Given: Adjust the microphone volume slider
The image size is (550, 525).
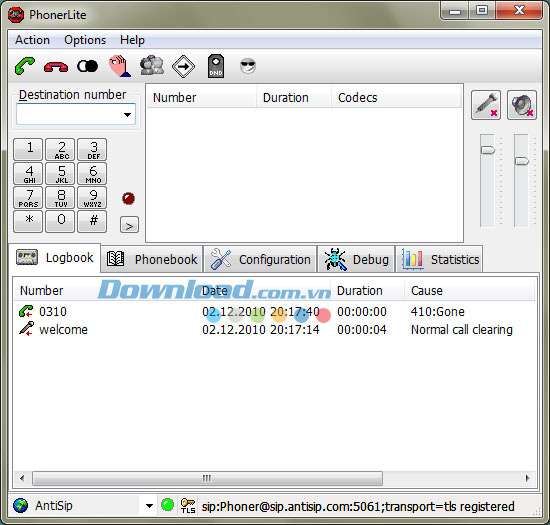Looking at the screenshot, I should [487, 150].
